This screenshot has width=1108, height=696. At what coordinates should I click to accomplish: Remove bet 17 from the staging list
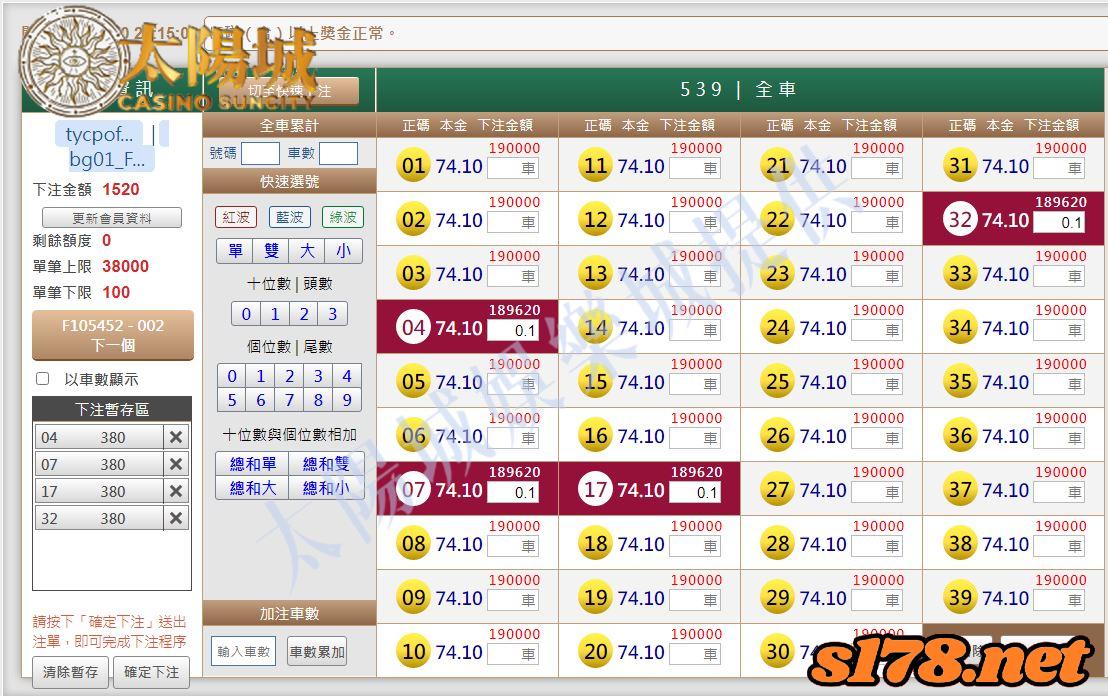(x=176, y=491)
